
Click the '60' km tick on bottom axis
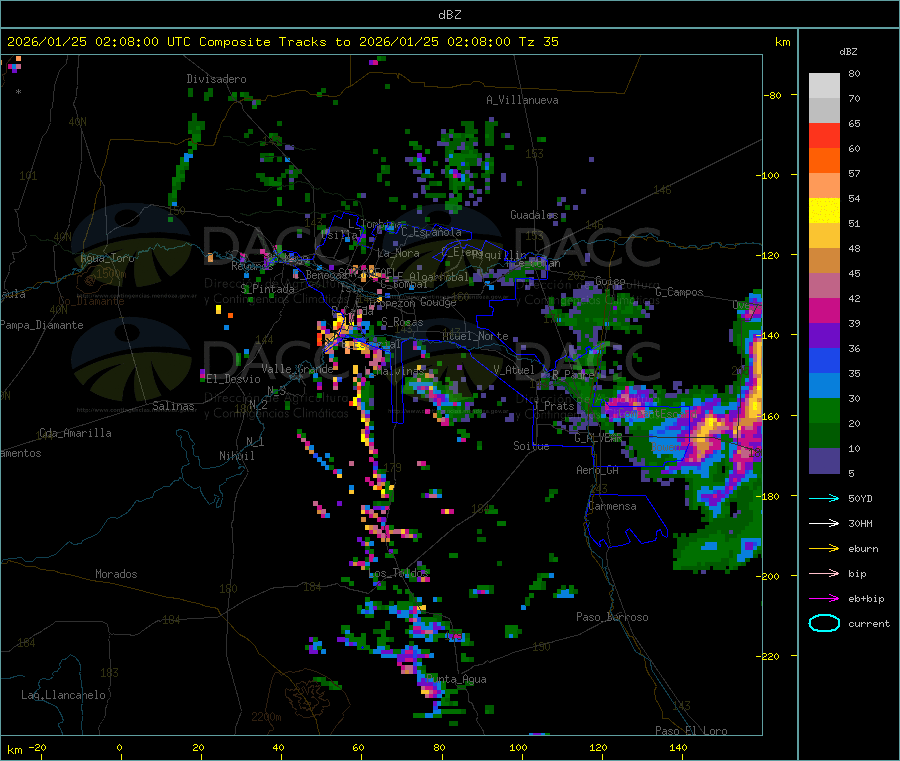point(358,747)
